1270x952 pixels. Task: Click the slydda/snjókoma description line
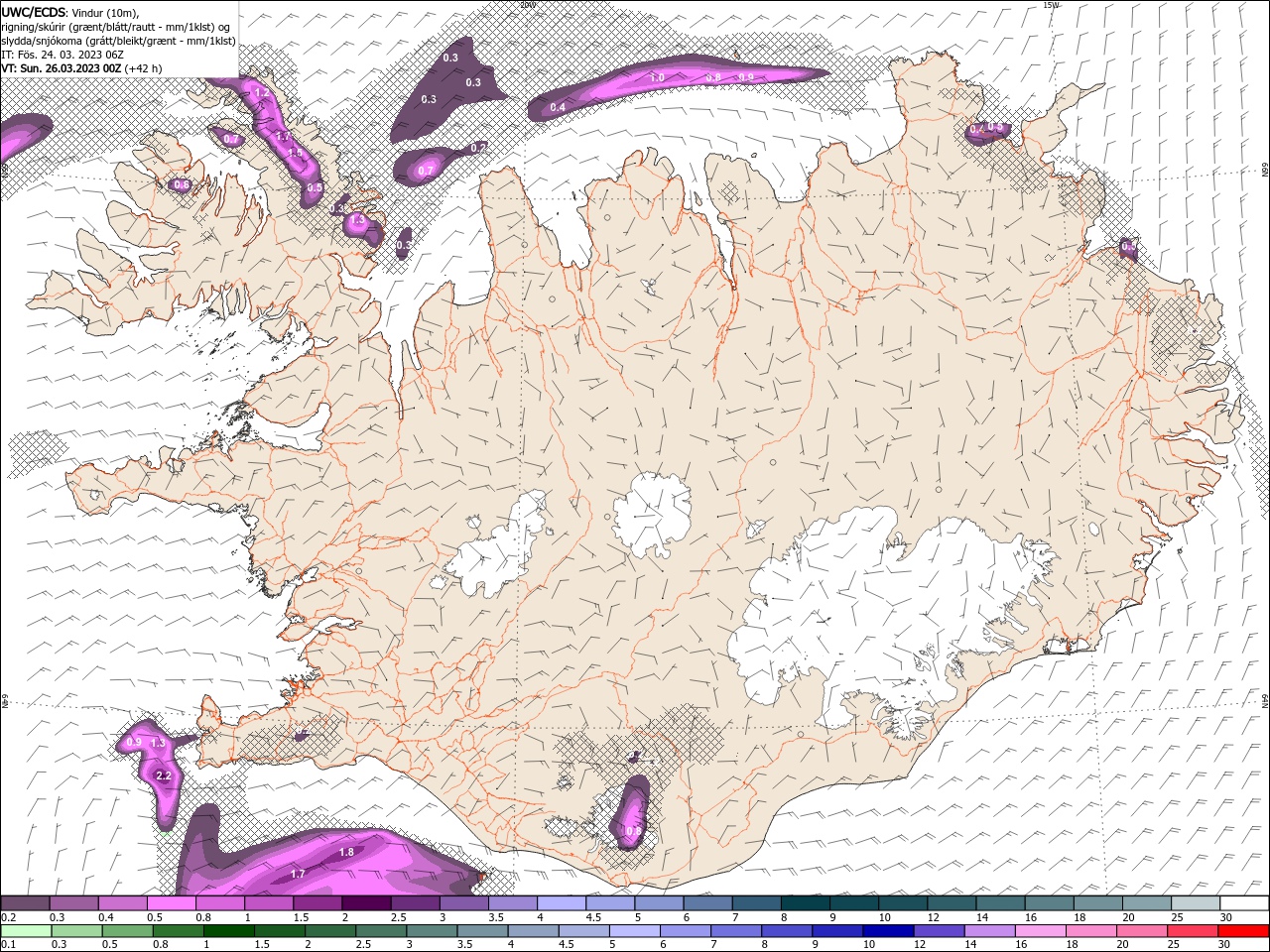coord(118,41)
